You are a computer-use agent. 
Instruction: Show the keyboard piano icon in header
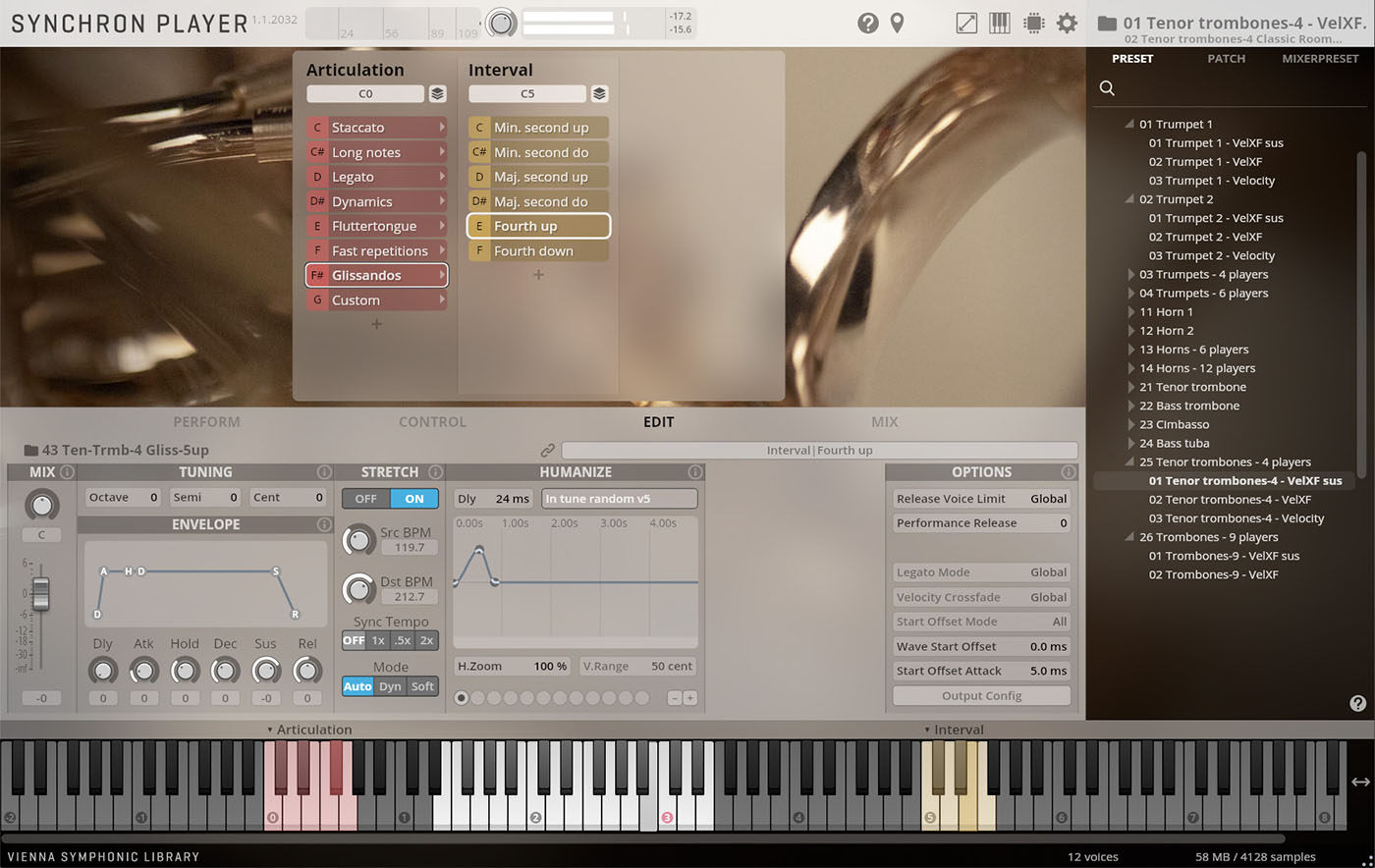(1000, 23)
